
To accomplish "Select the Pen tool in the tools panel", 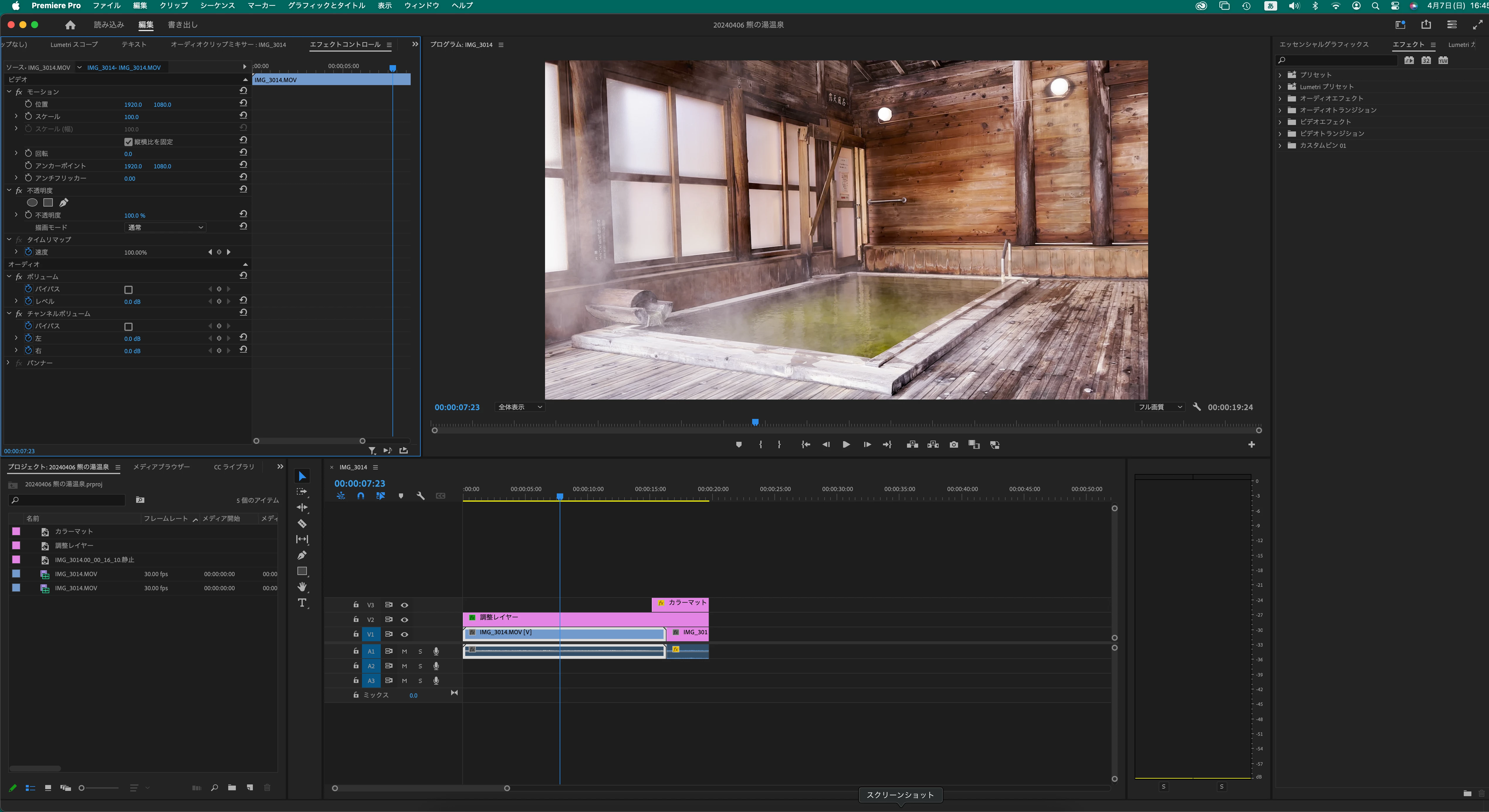I will point(302,555).
